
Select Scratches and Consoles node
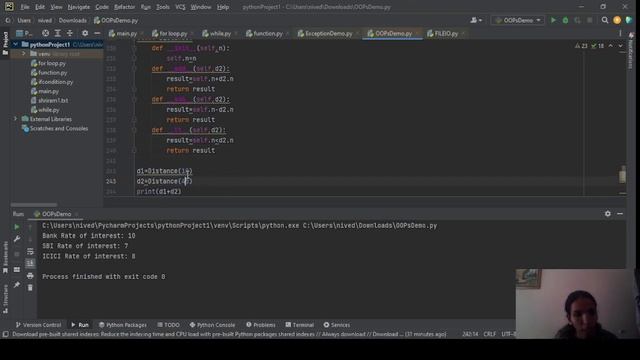tap(54, 129)
